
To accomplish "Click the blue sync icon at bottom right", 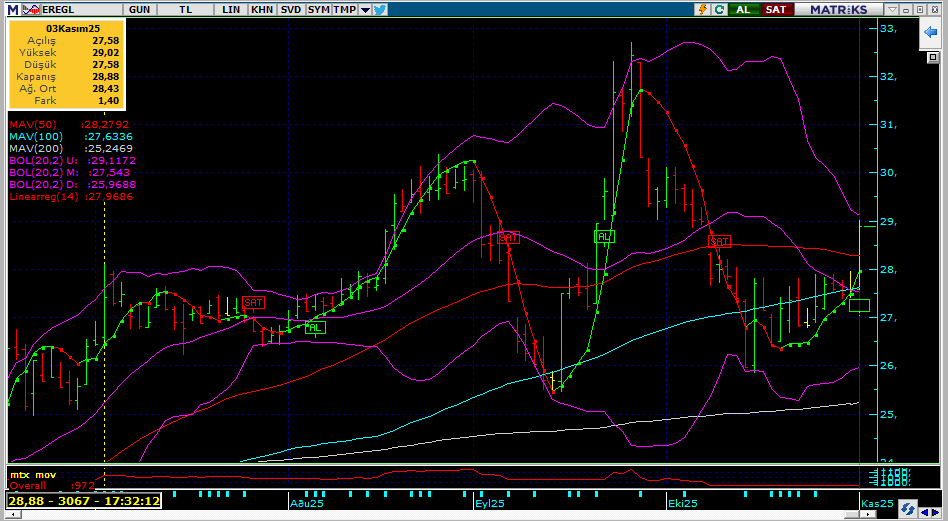I will pos(906,508).
